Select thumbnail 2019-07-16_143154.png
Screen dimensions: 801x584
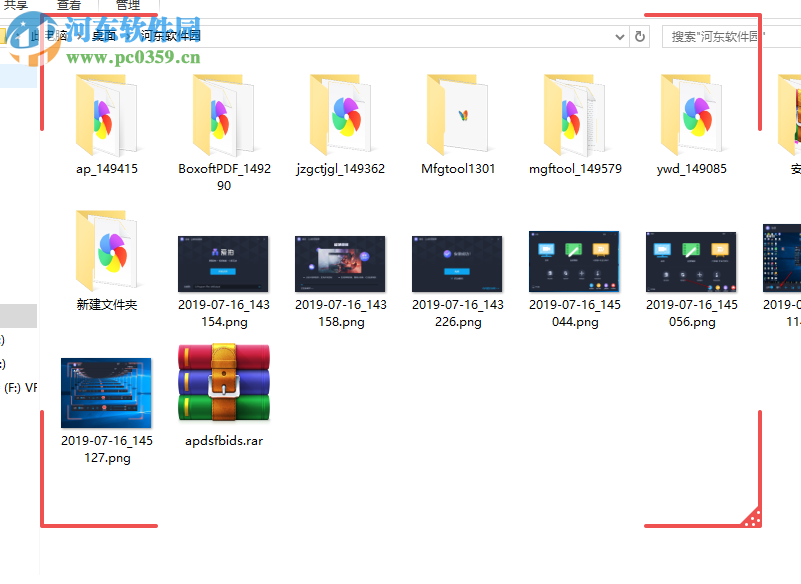(223, 264)
